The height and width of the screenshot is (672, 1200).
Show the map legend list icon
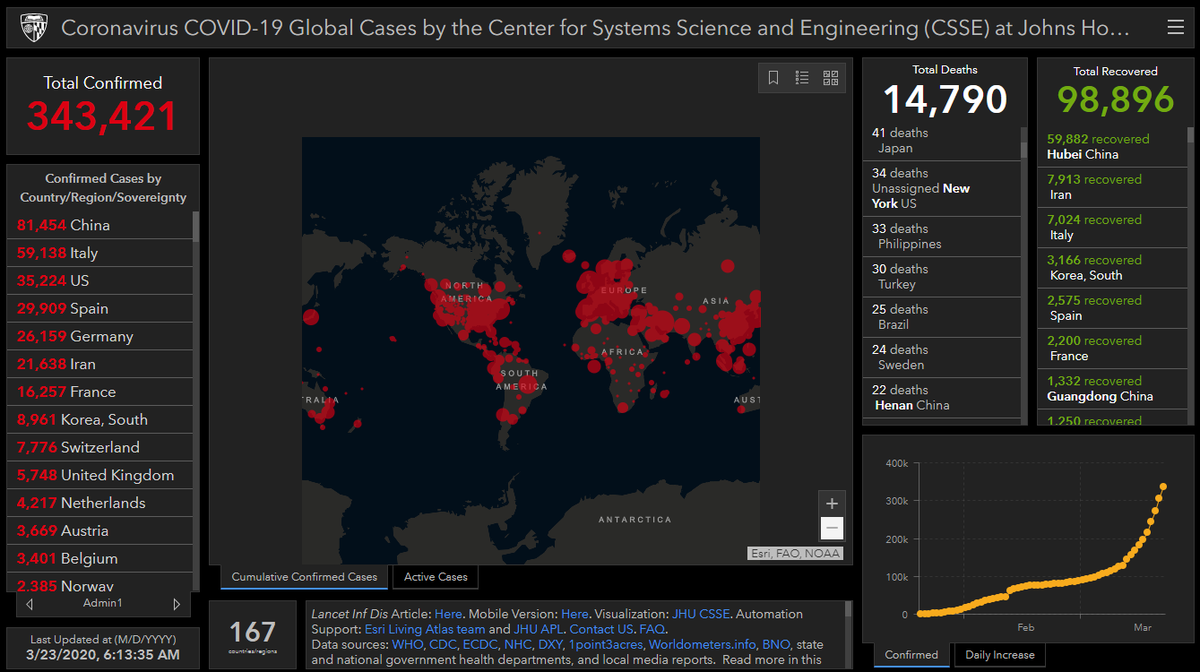tap(802, 77)
